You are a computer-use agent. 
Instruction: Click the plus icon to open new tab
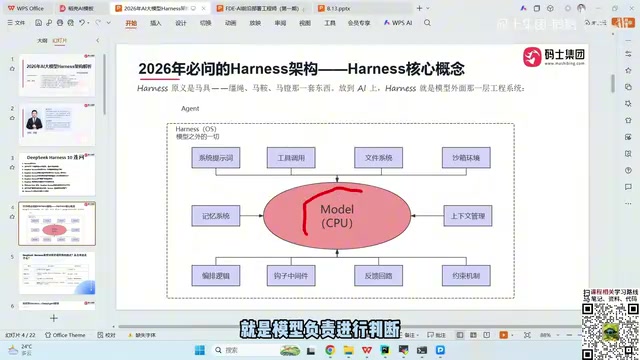419,8
